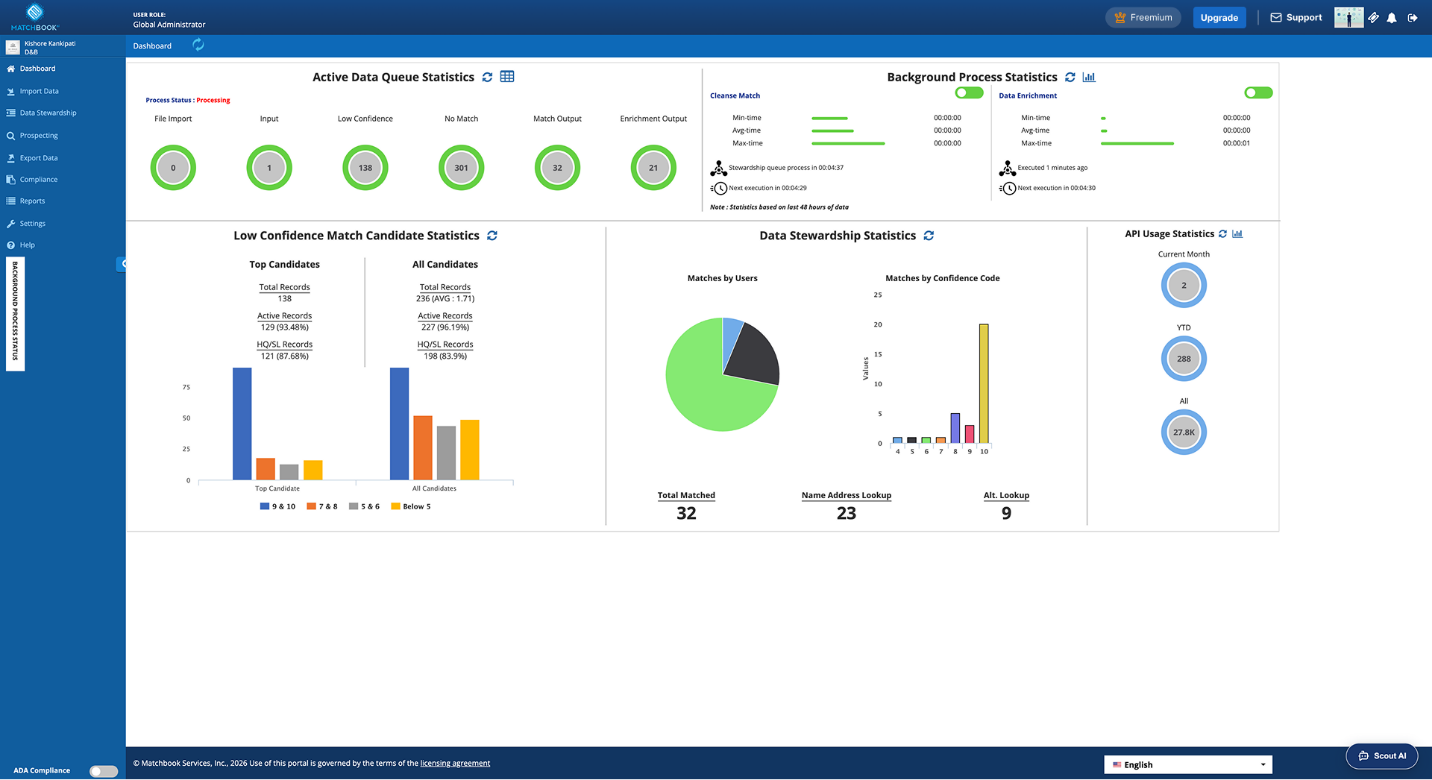Open the Background Process Status side tab
The height and width of the screenshot is (780, 1432).
[x=15, y=314]
